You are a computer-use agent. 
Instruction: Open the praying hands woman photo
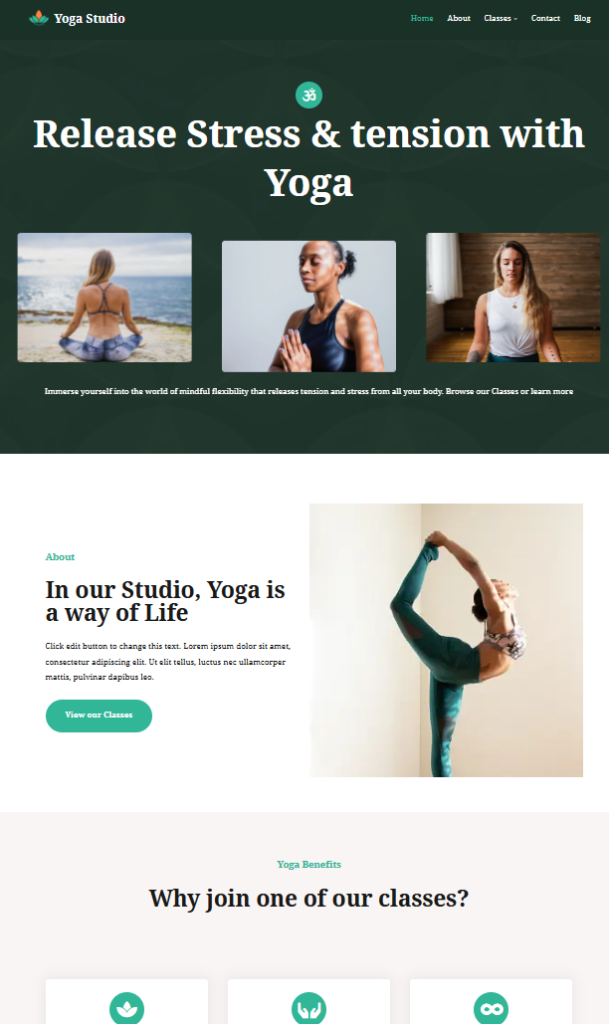(309, 306)
